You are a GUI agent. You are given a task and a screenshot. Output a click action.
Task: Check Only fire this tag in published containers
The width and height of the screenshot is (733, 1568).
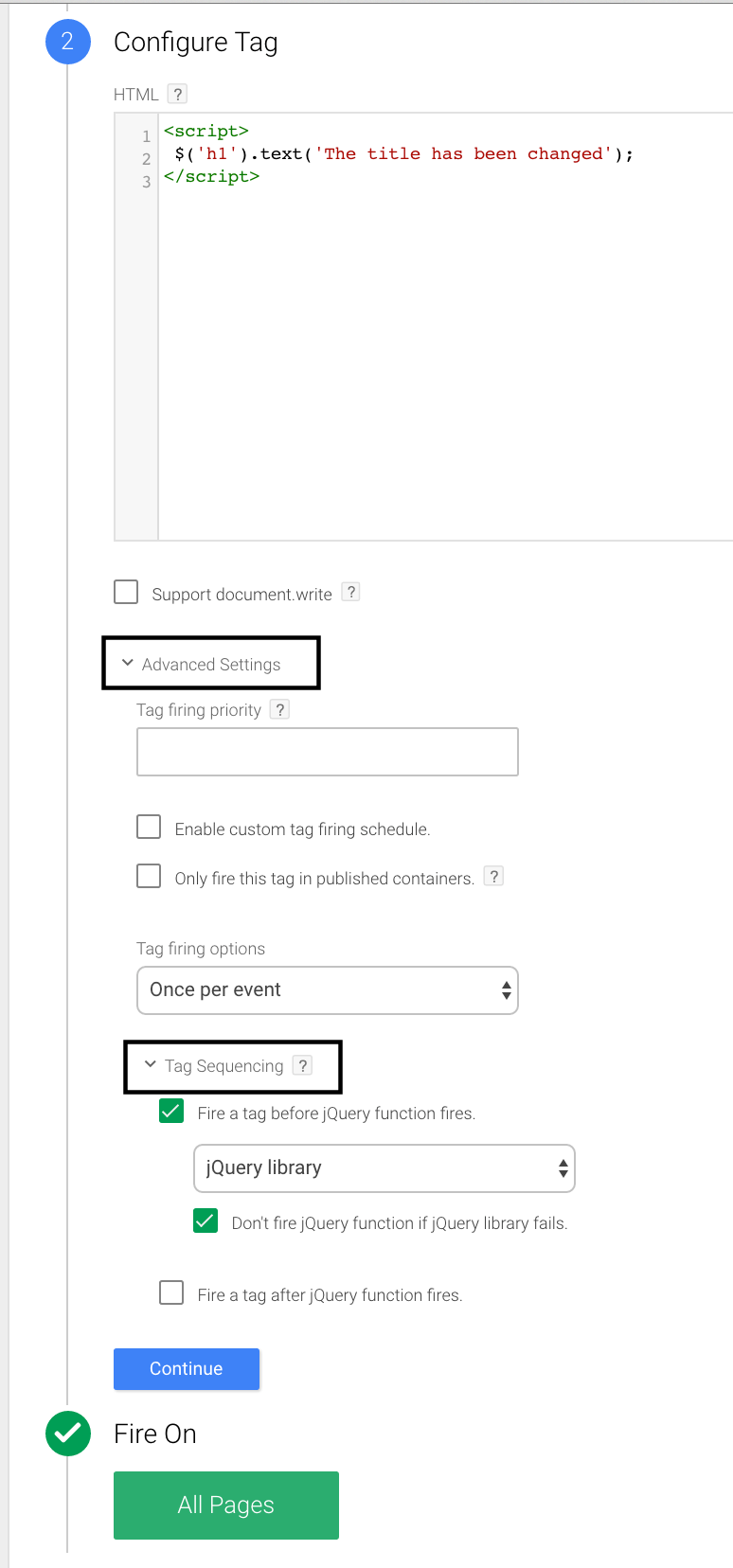(149, 876)
